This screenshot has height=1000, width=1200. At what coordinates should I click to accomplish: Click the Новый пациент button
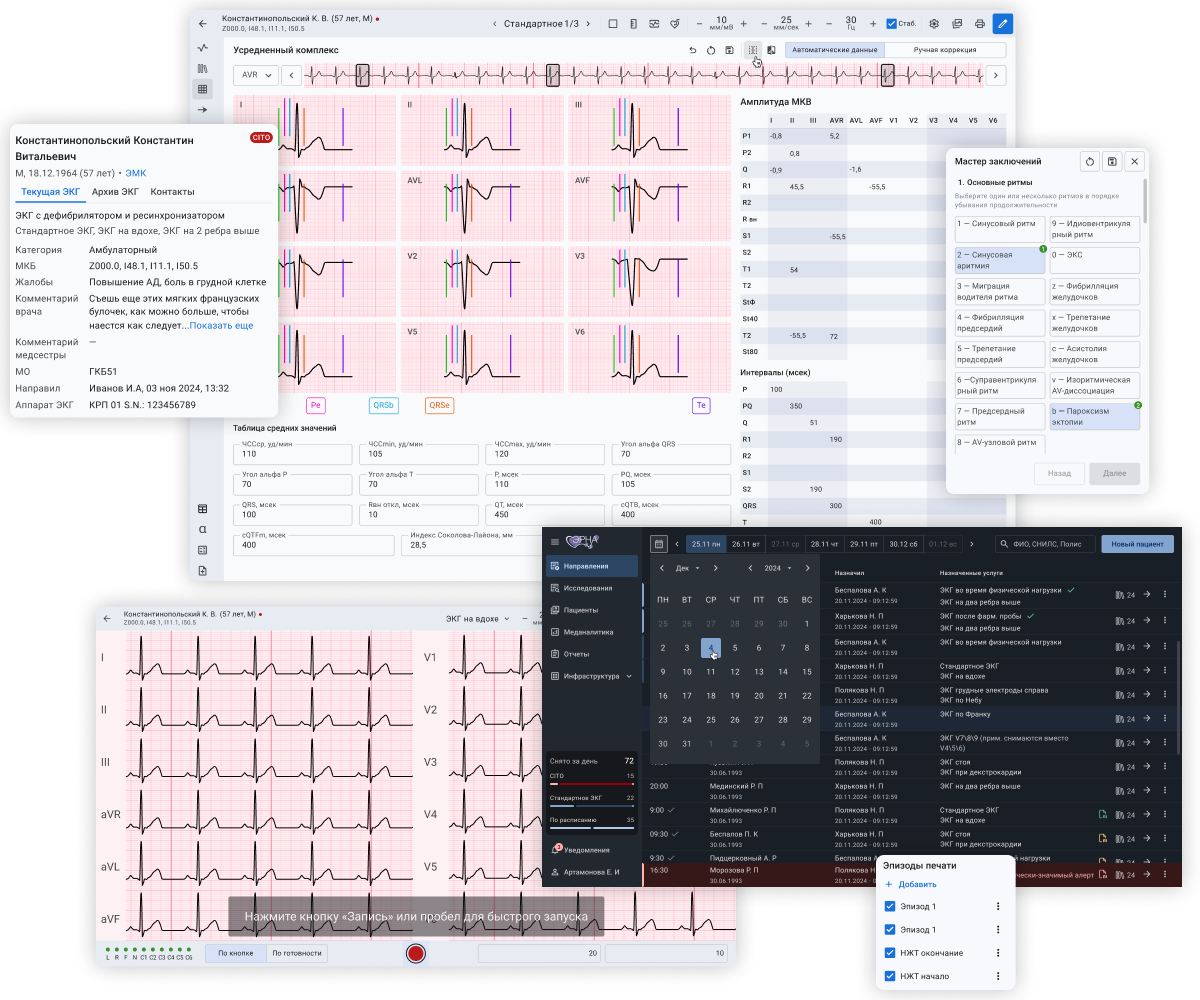(1137, 544)
